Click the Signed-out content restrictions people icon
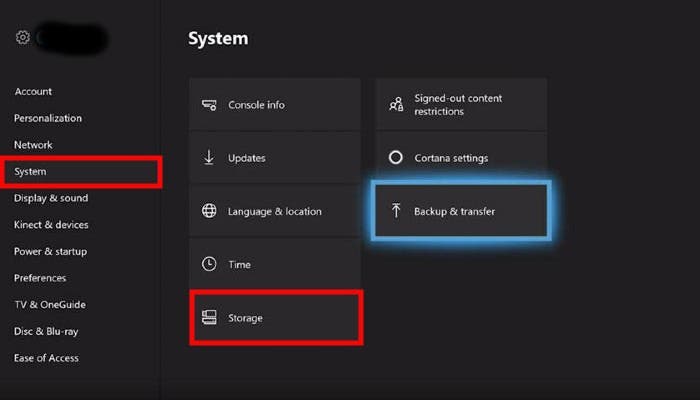 [396, 104]
